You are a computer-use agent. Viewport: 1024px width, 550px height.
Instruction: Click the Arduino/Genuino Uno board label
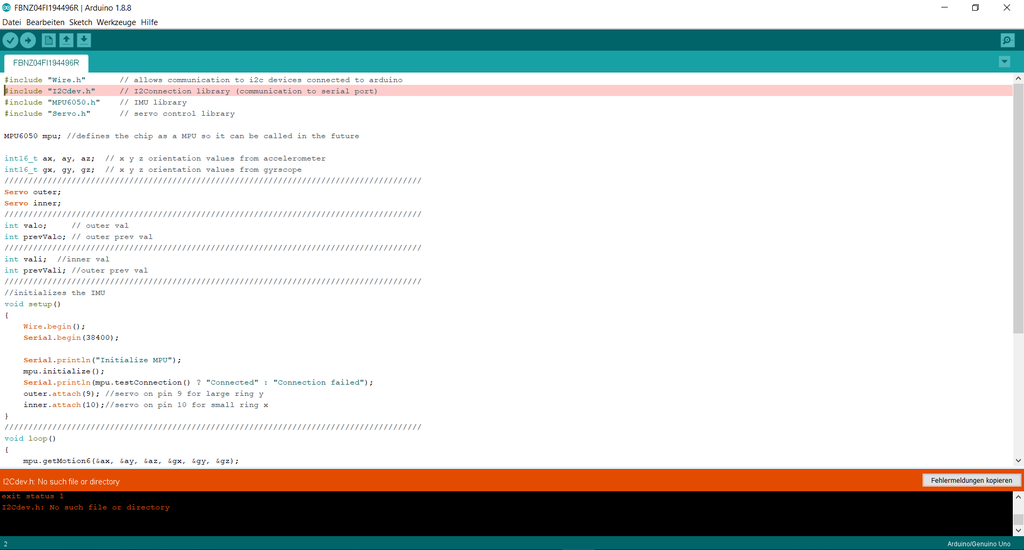978,543
